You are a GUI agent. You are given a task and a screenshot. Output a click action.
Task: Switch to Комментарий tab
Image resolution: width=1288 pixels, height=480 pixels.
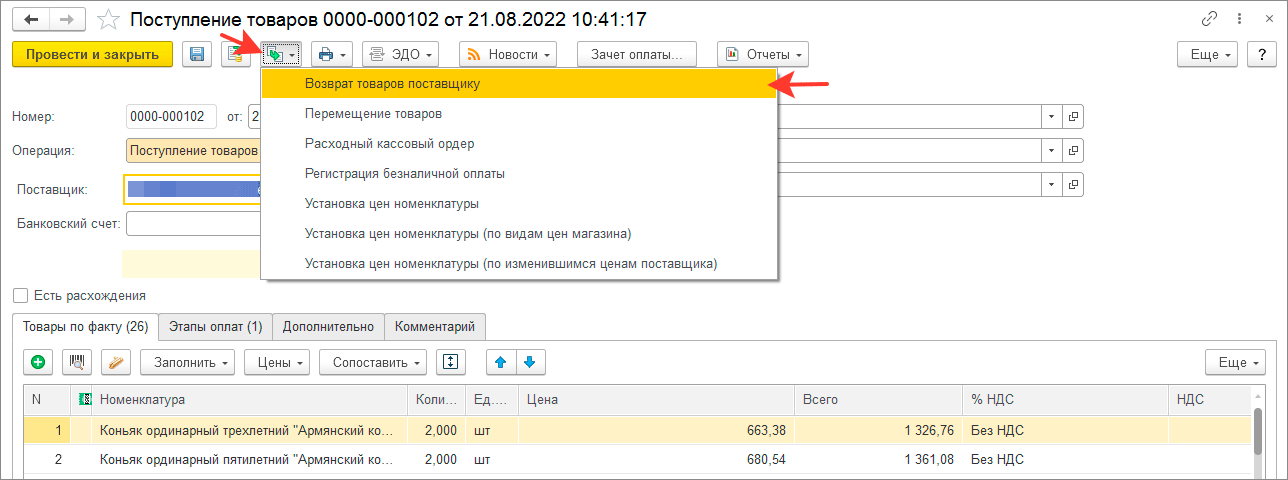pyautogui.click(x=436, y=326)
